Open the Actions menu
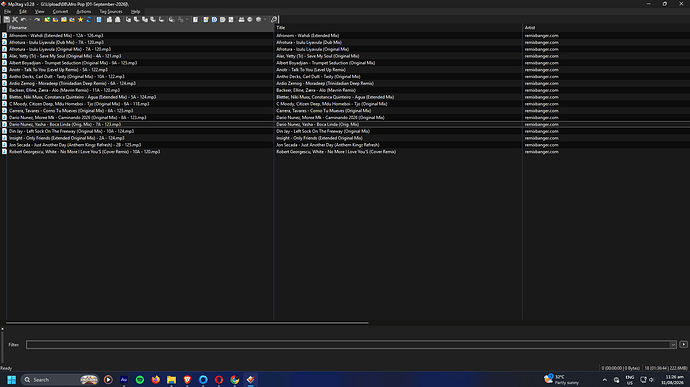 pos(84,11)
